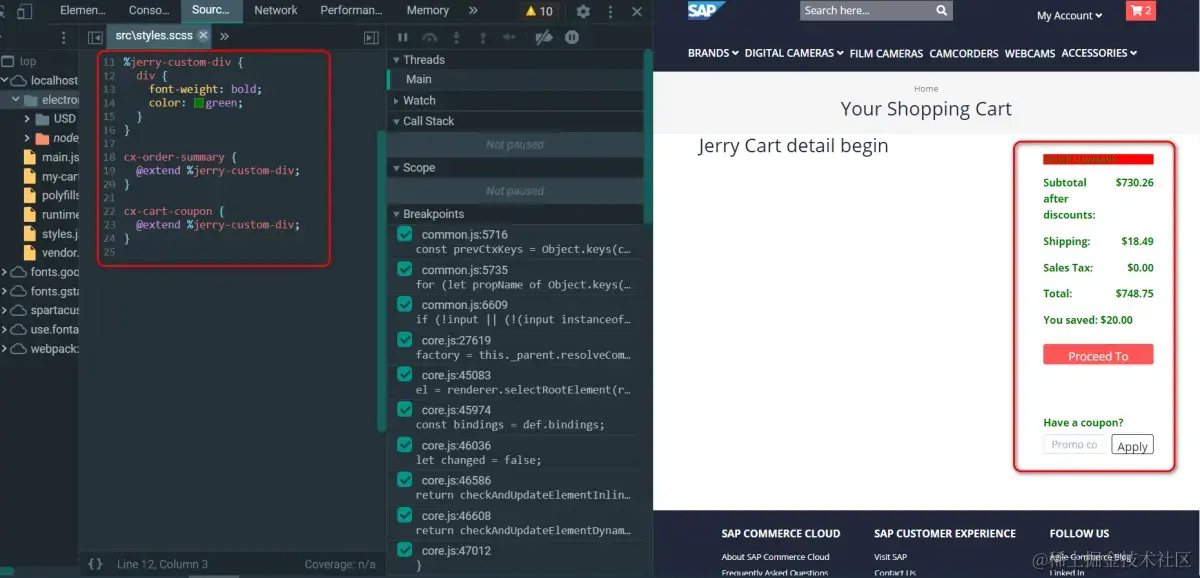
Task: Click the search magnifier icon
Action: (941, 11)
